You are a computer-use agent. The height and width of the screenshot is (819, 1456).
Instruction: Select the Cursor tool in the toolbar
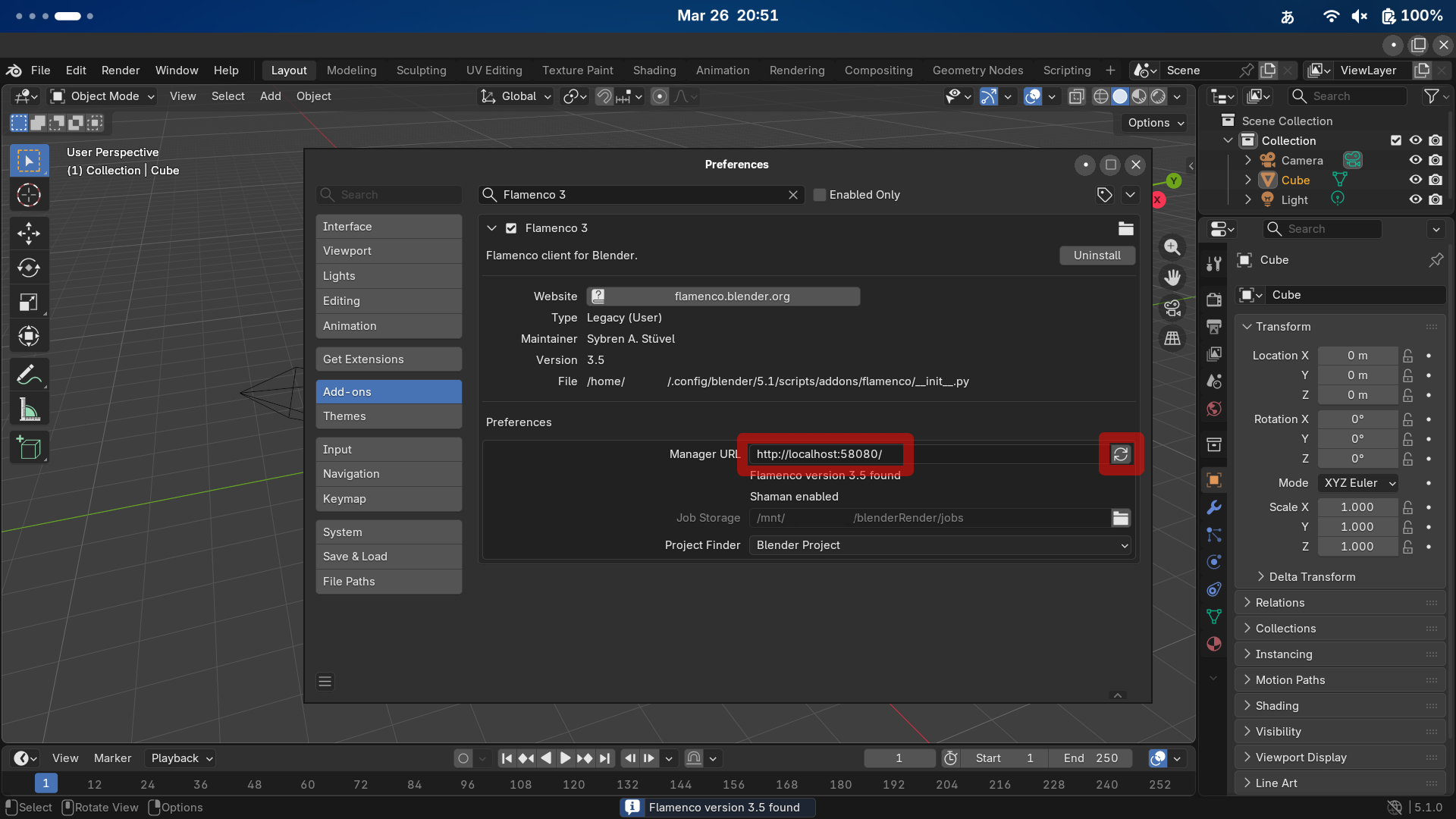[29, 196]
